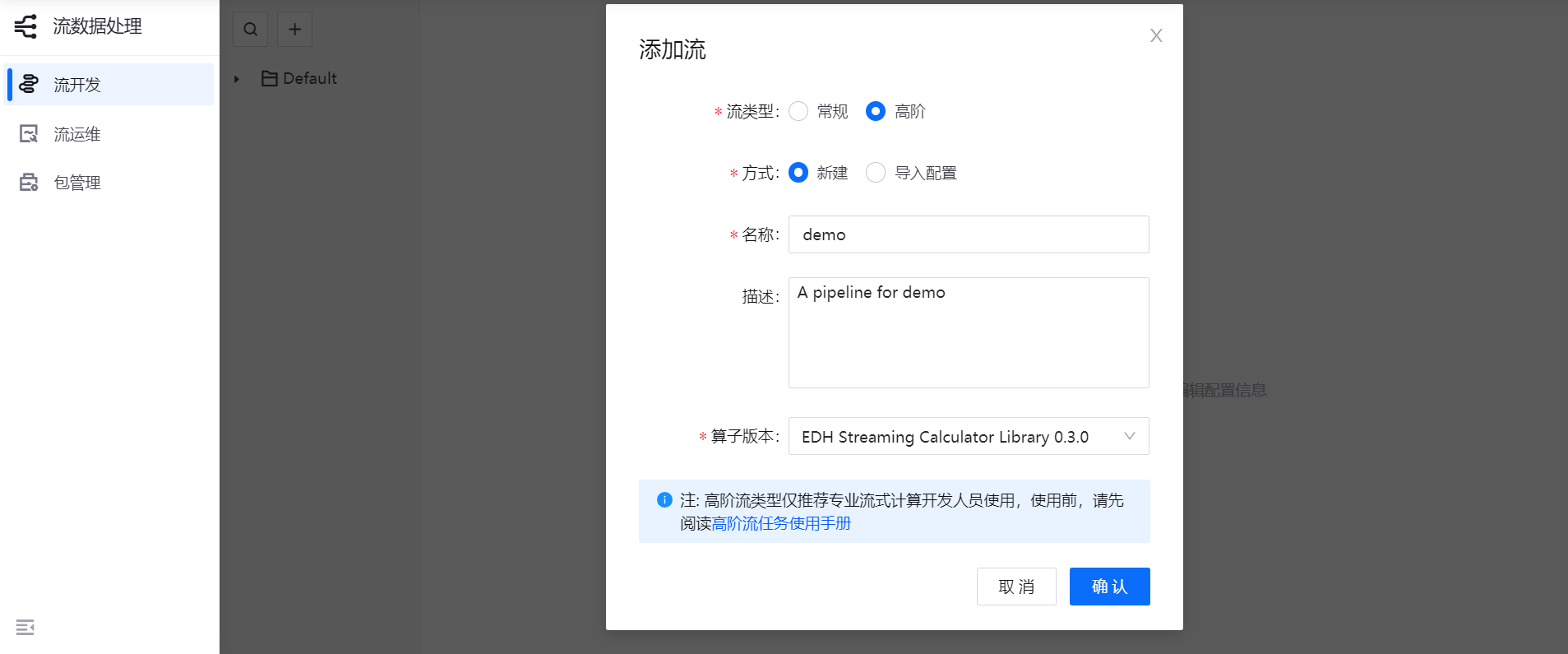The width and height of the screenshot is (1568, 654).
Task: Click the plus add-stream button
Action: [x=295, y=30]
